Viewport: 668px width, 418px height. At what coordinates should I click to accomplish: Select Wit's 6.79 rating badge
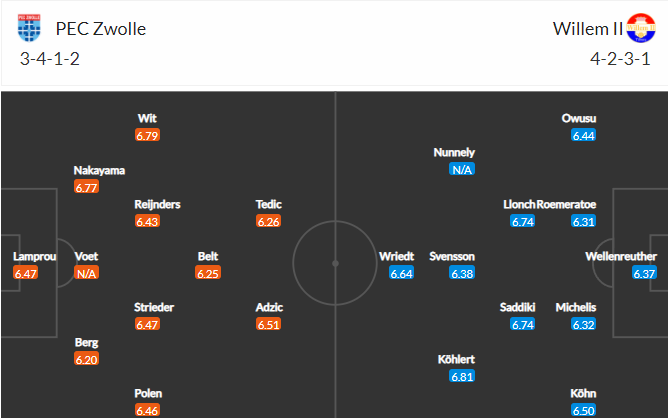(147, 135)
